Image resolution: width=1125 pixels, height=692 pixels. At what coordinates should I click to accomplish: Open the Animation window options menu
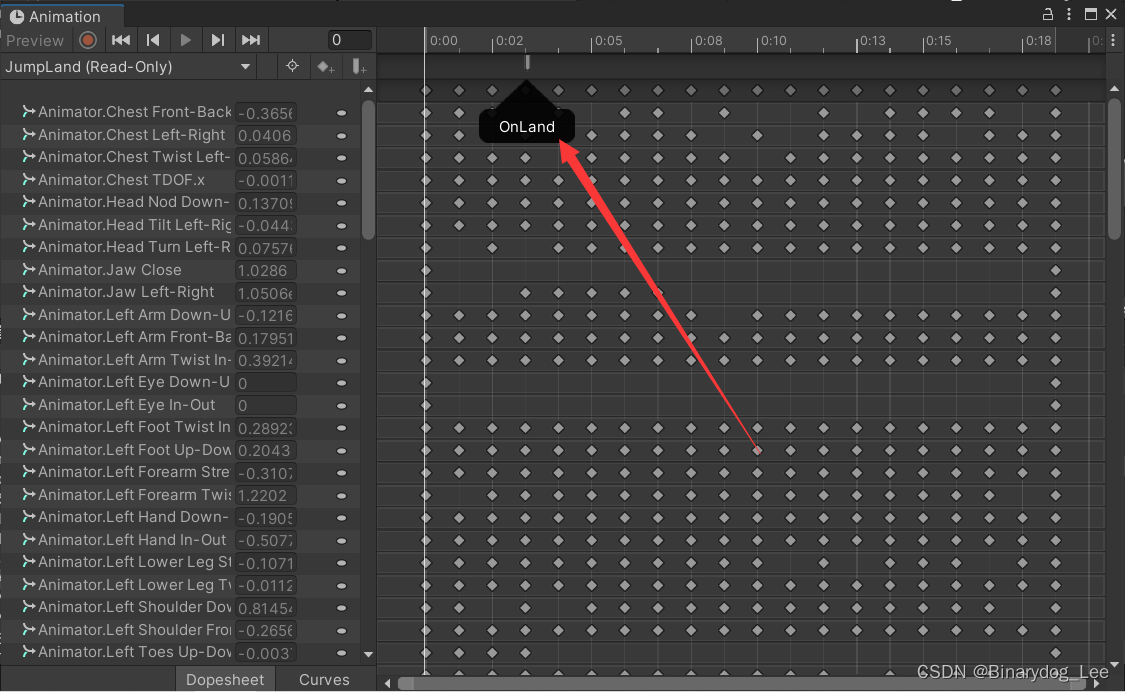coord(1069,14)
